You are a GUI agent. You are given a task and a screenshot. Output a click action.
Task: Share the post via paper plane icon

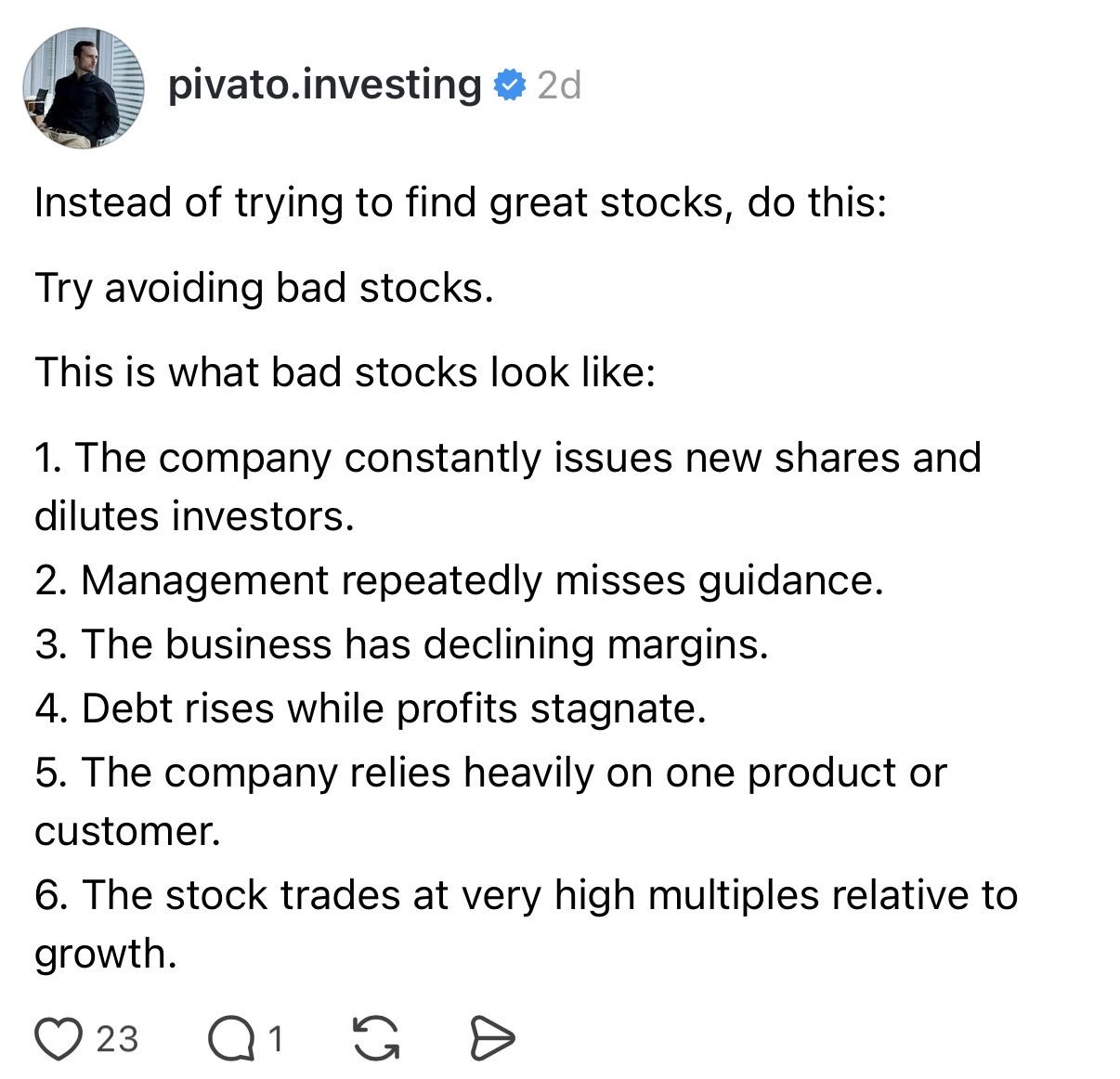click(x=491, y=1038)
